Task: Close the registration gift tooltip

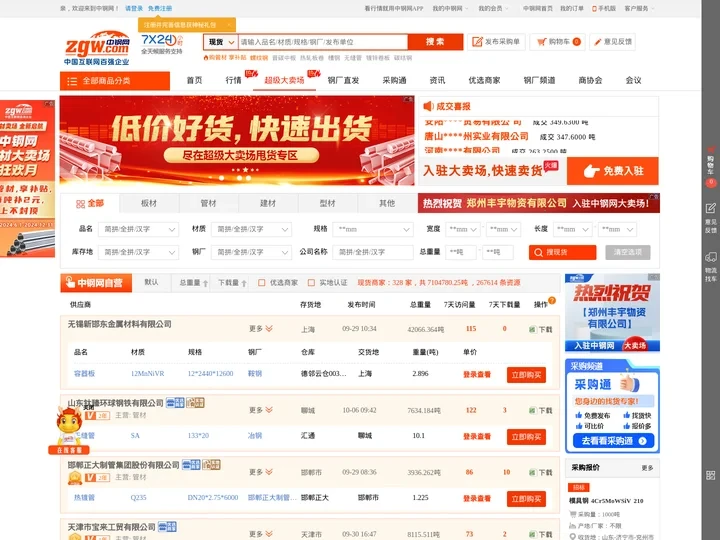Action: pos(229,25)
